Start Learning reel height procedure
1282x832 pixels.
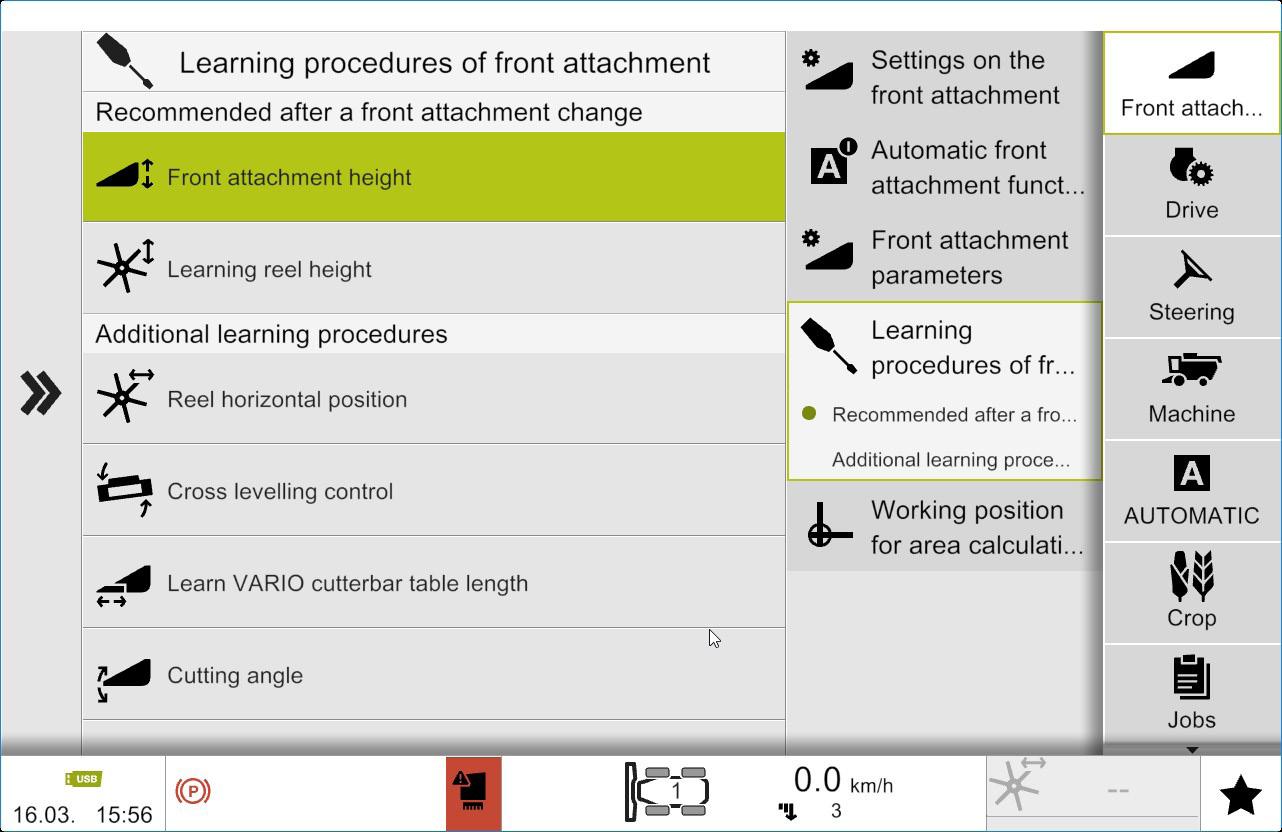tap(434, 269)
